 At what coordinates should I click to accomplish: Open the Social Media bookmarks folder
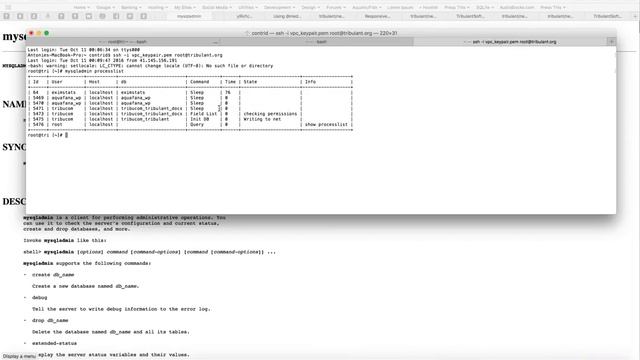[217, 7]
